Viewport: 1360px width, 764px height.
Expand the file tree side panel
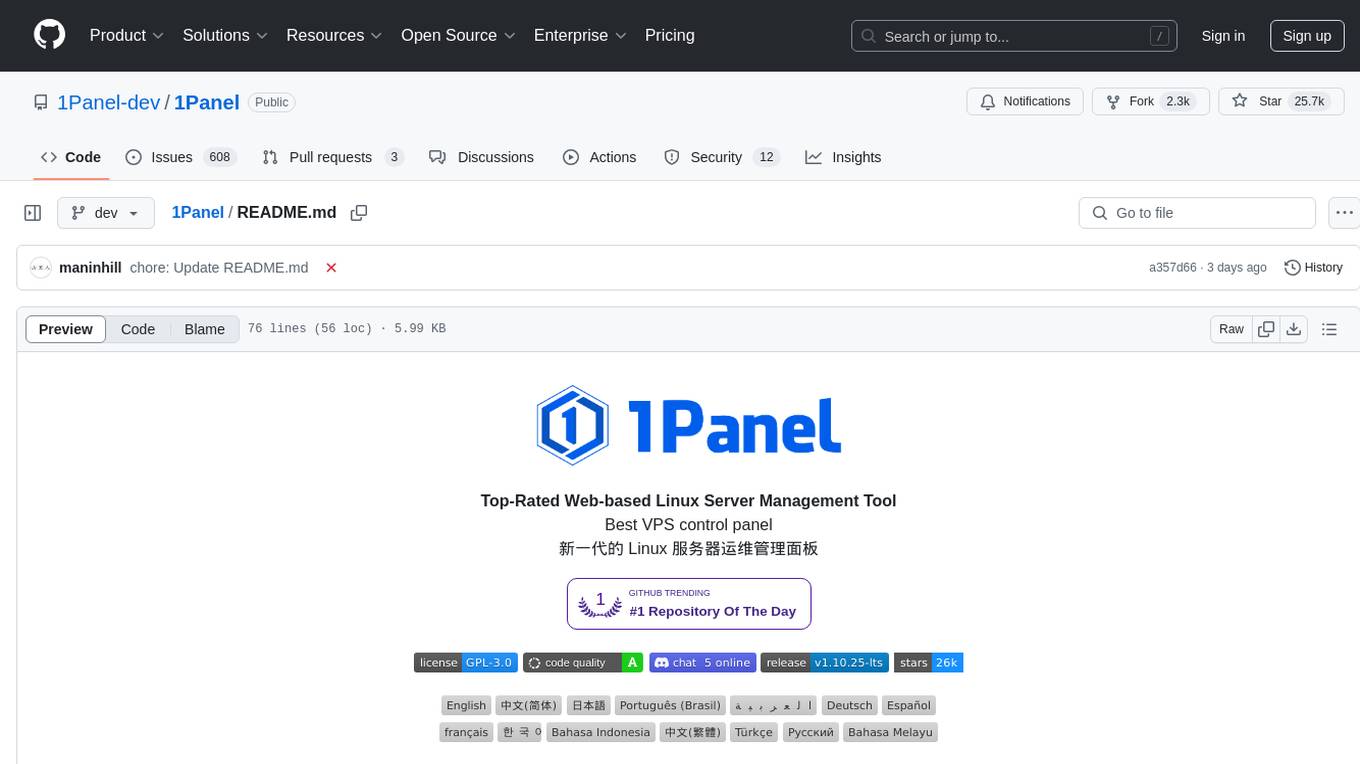(x=33, y=213)
